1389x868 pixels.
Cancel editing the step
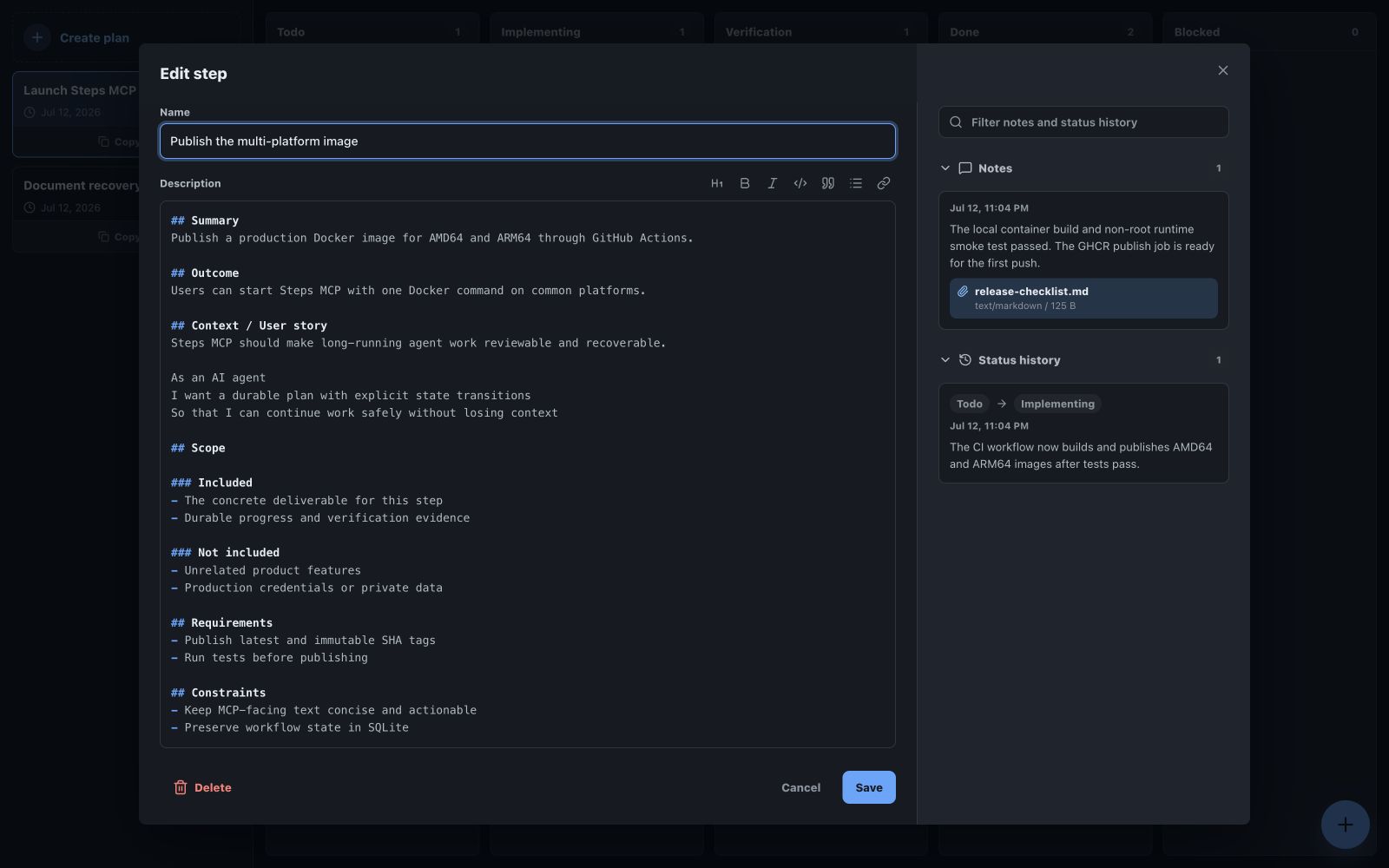point(800,787)
